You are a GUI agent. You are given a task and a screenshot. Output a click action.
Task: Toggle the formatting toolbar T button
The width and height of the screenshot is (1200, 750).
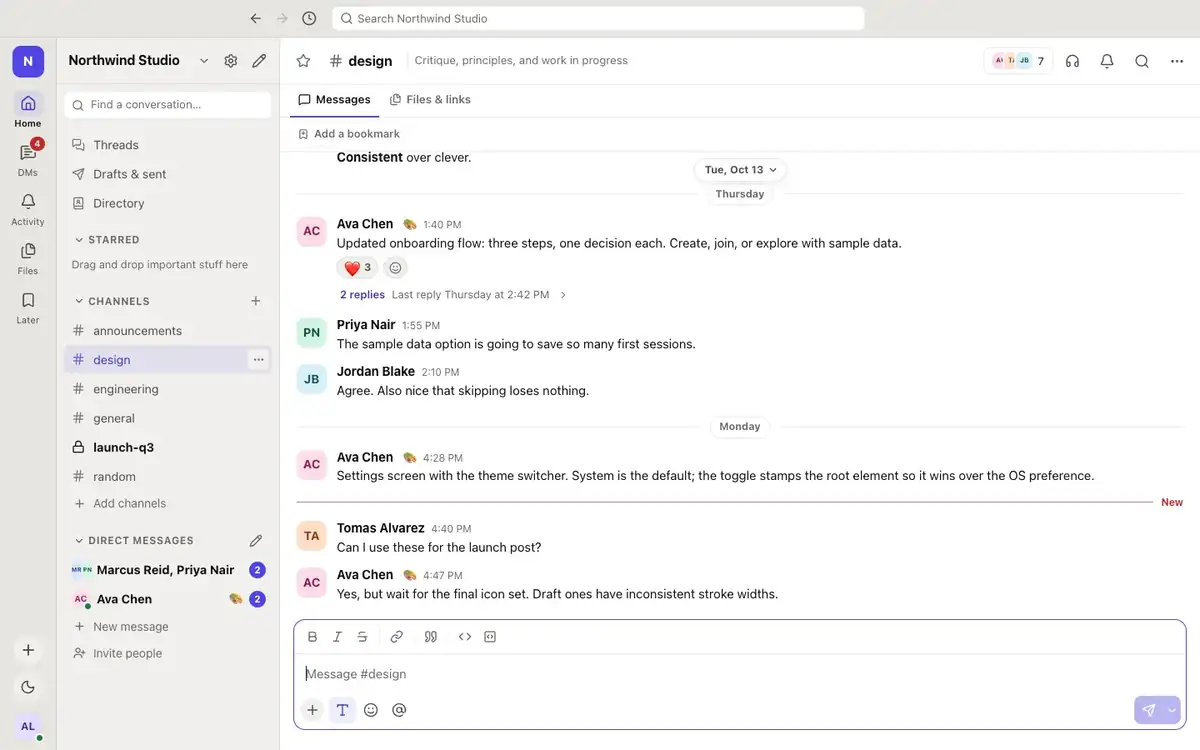342,710
